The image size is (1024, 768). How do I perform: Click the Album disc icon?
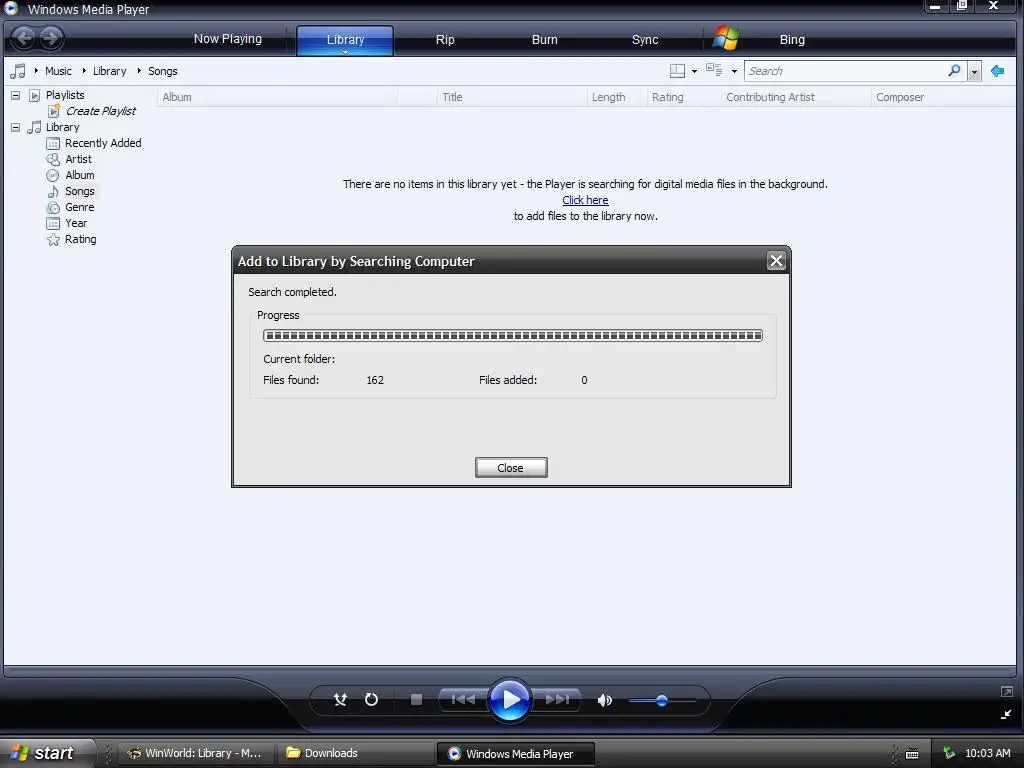[x=53, y=175]
